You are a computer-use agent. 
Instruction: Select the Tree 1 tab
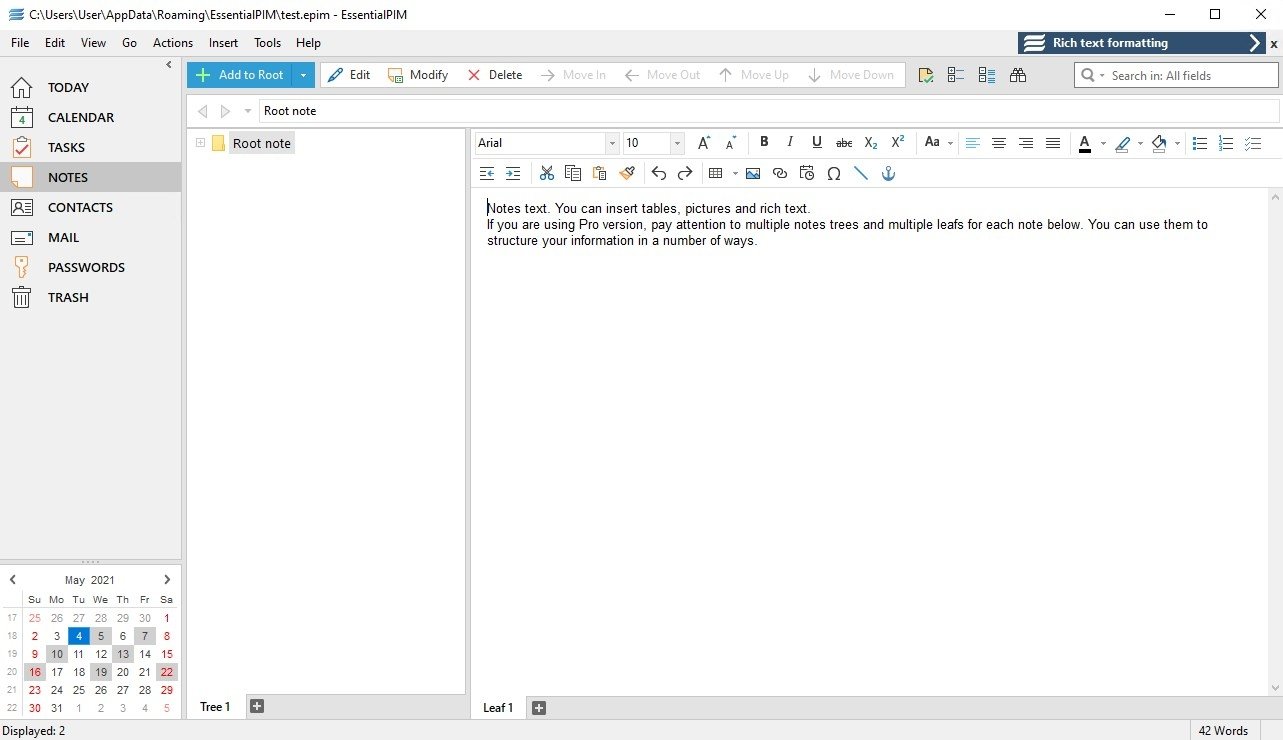coord(215,707)
